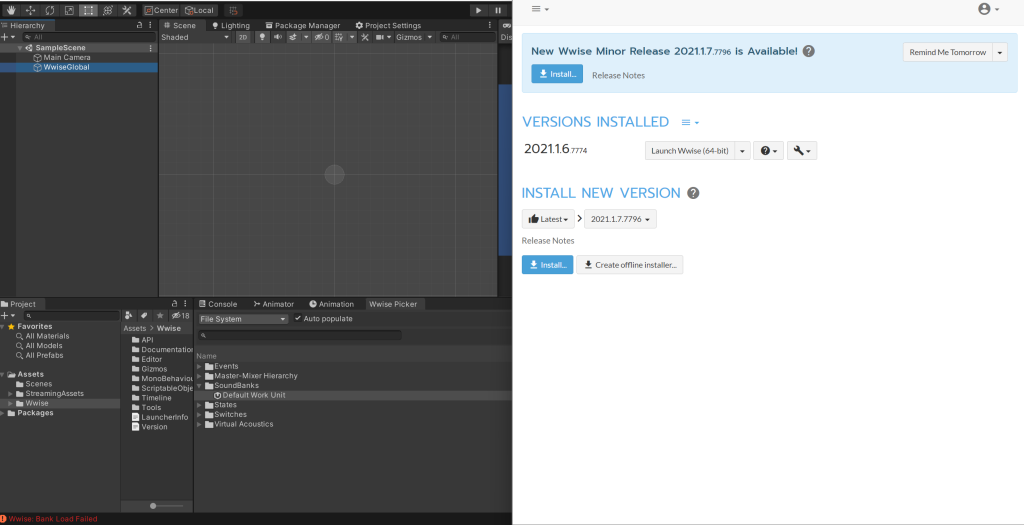Switch to the Console tab
Image resolution: width=1024 pixels, height=525 pixels.
(x=218, y=304)
